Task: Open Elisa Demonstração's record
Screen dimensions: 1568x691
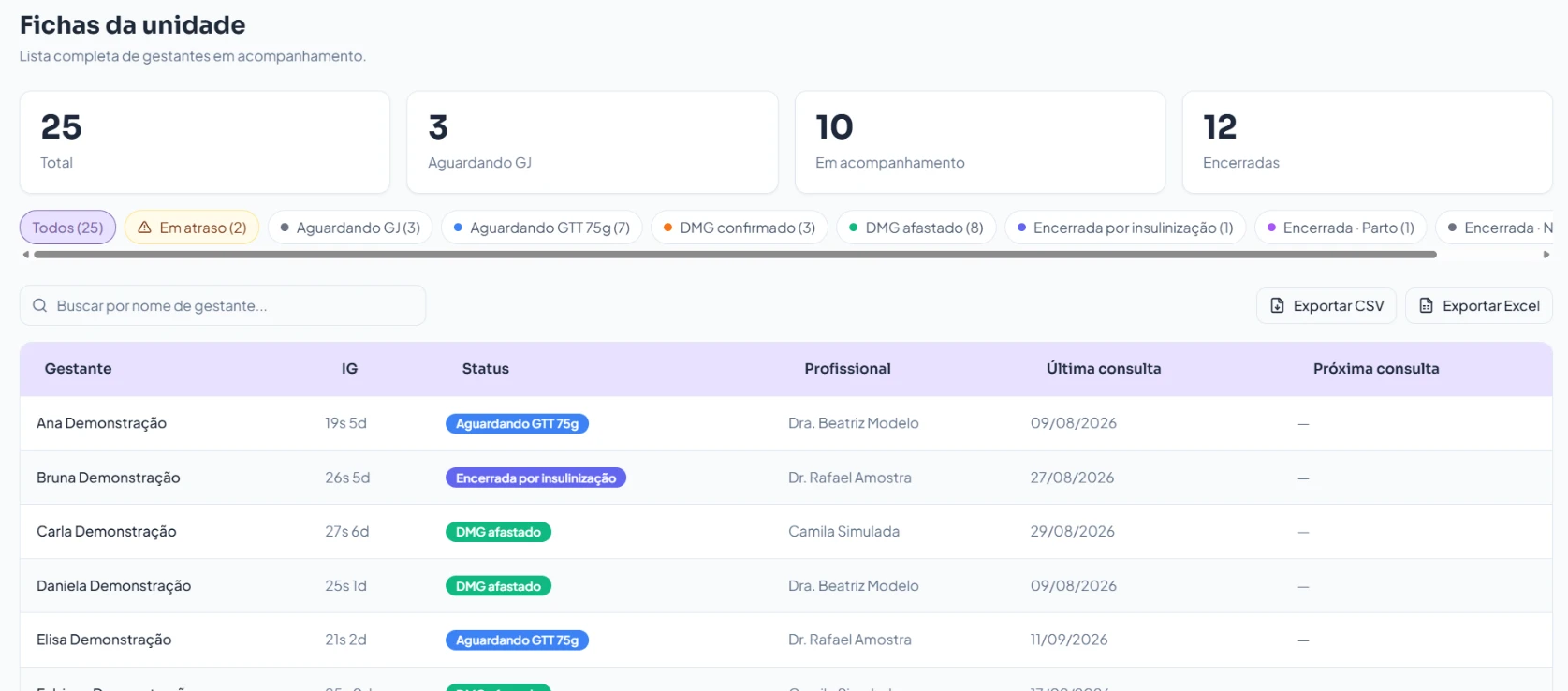Action: 786,640
